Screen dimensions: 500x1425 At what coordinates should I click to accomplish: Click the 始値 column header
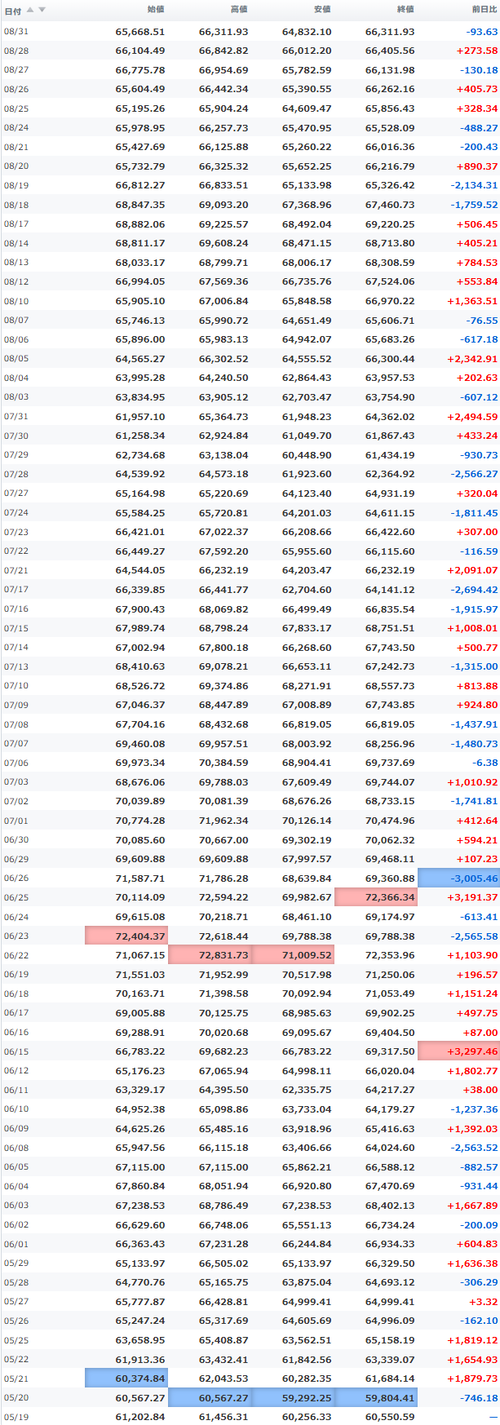(155, 9)
